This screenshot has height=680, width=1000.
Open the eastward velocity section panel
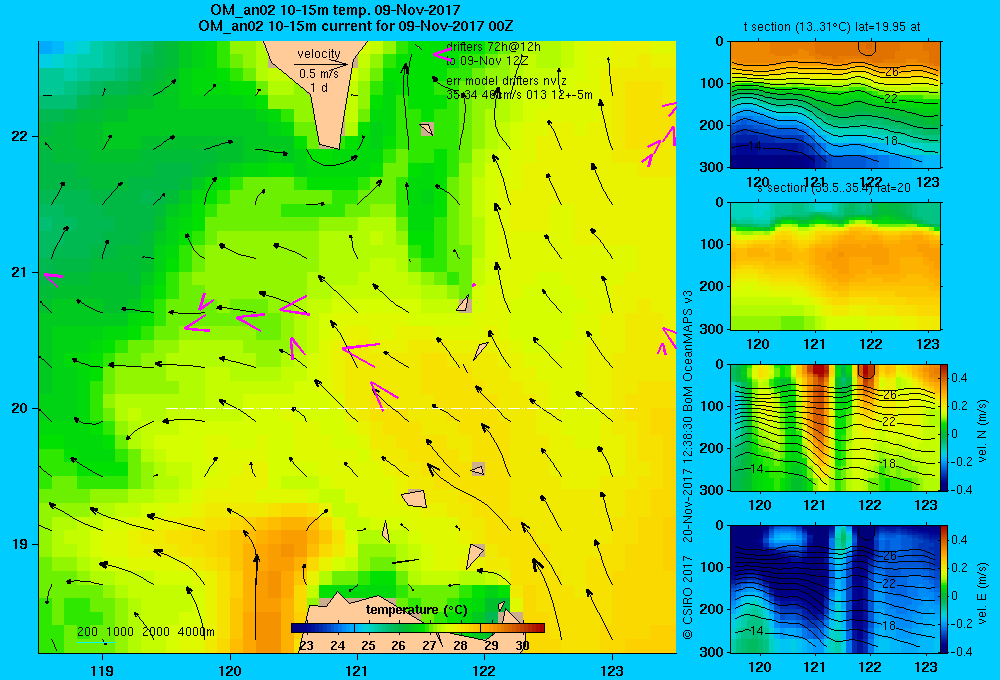coord(835,589)
